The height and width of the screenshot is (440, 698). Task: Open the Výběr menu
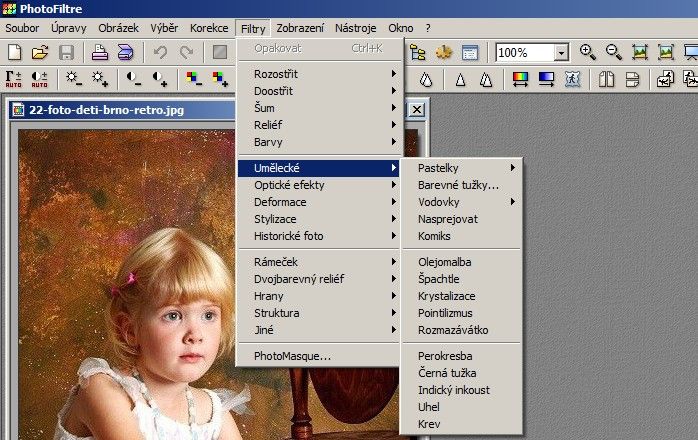pyautogui.click(x=164, y=28)
